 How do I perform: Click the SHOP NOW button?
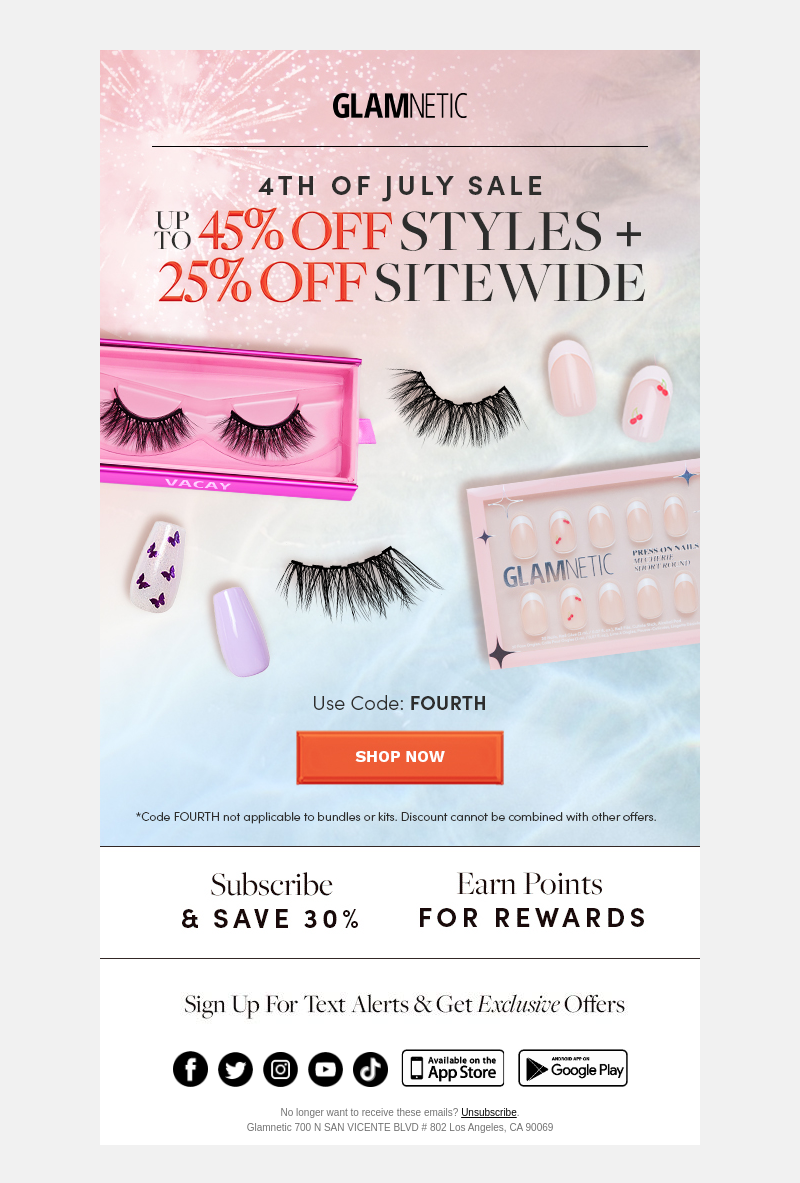pos(400,757)
